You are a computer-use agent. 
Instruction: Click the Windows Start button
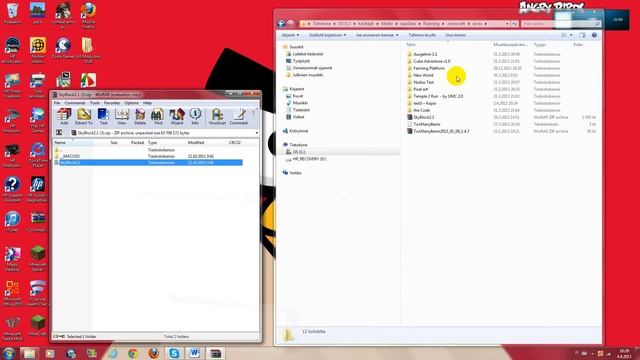(9, 353)
